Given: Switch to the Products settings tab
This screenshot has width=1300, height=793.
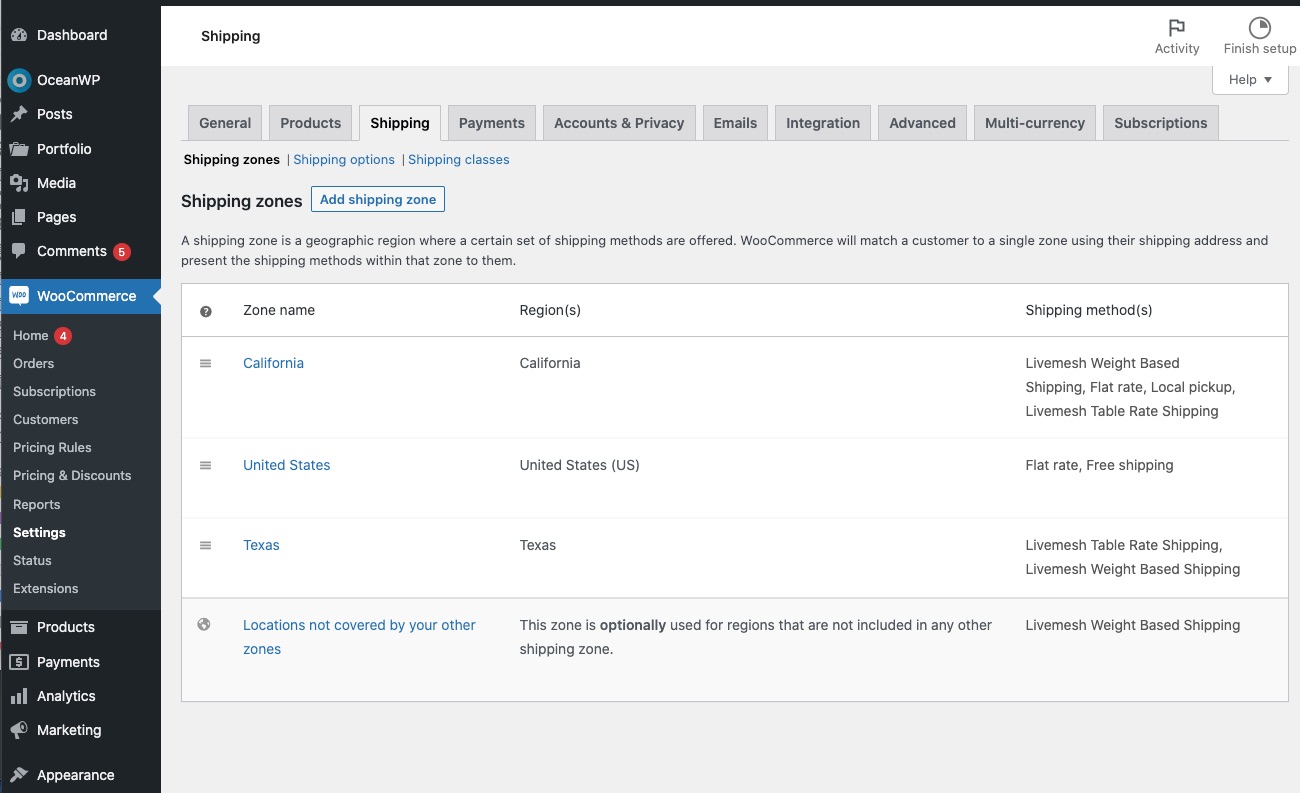Looking at the screenshot, I should click(x=311, y=123).
